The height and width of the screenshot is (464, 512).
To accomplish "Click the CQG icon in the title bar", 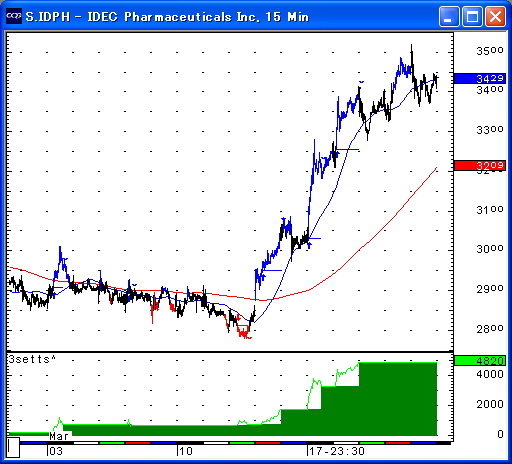I will tap(14, 16).
